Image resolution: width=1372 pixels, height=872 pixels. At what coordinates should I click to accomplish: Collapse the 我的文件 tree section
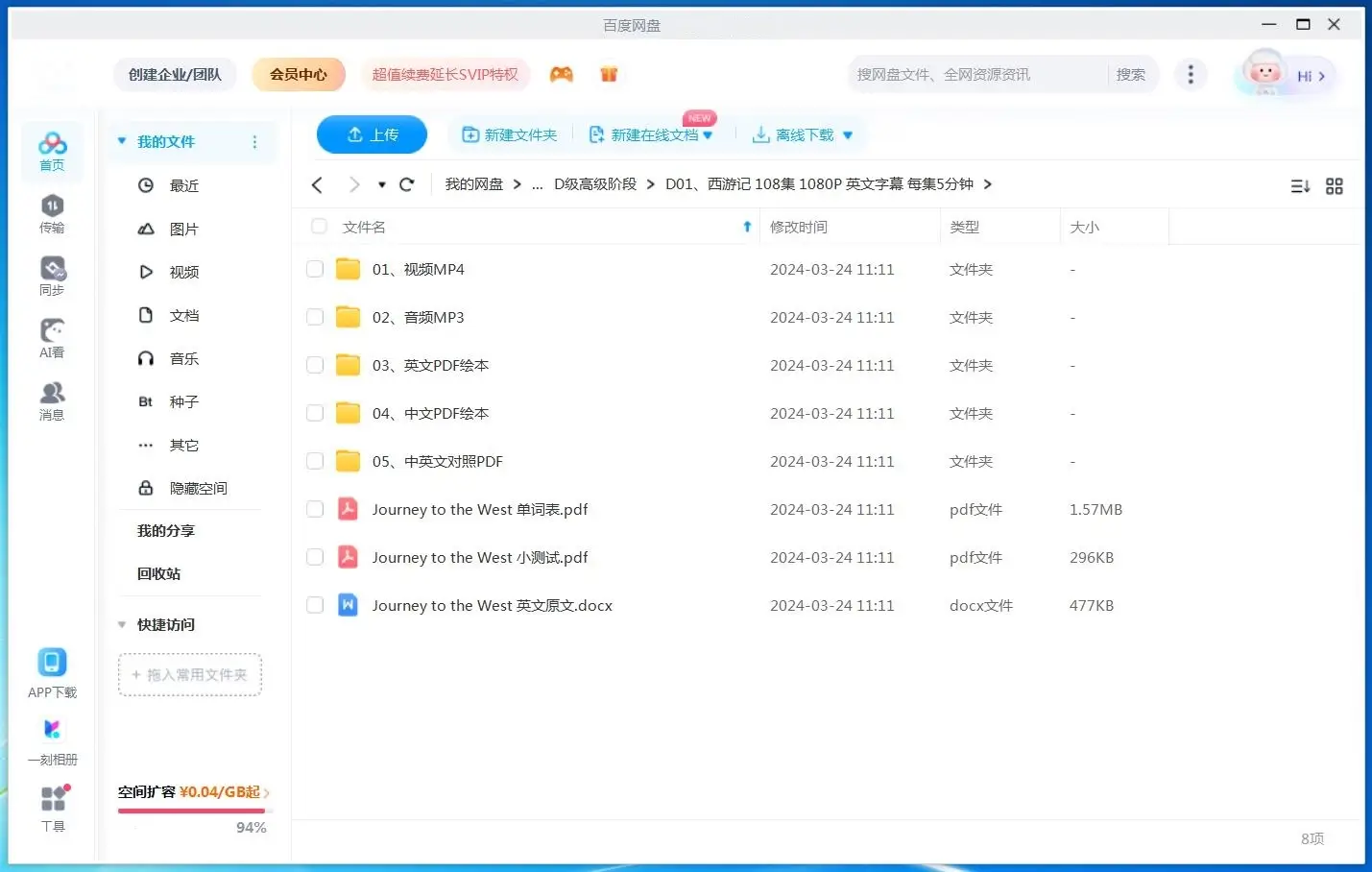pos(122,141)
